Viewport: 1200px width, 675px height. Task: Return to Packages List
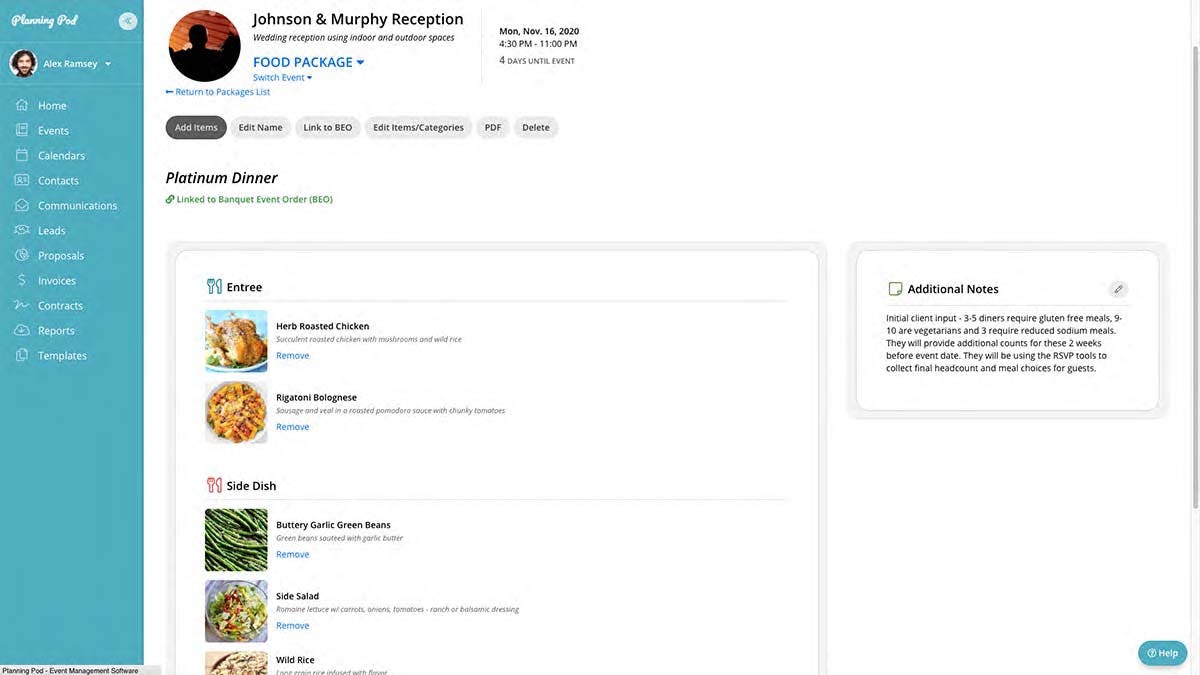tap(218, 92)
